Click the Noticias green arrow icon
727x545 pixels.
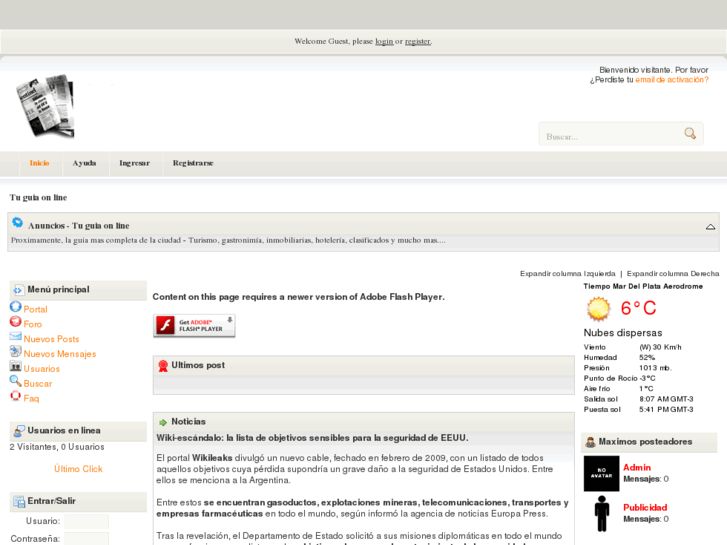coord(163,423)
